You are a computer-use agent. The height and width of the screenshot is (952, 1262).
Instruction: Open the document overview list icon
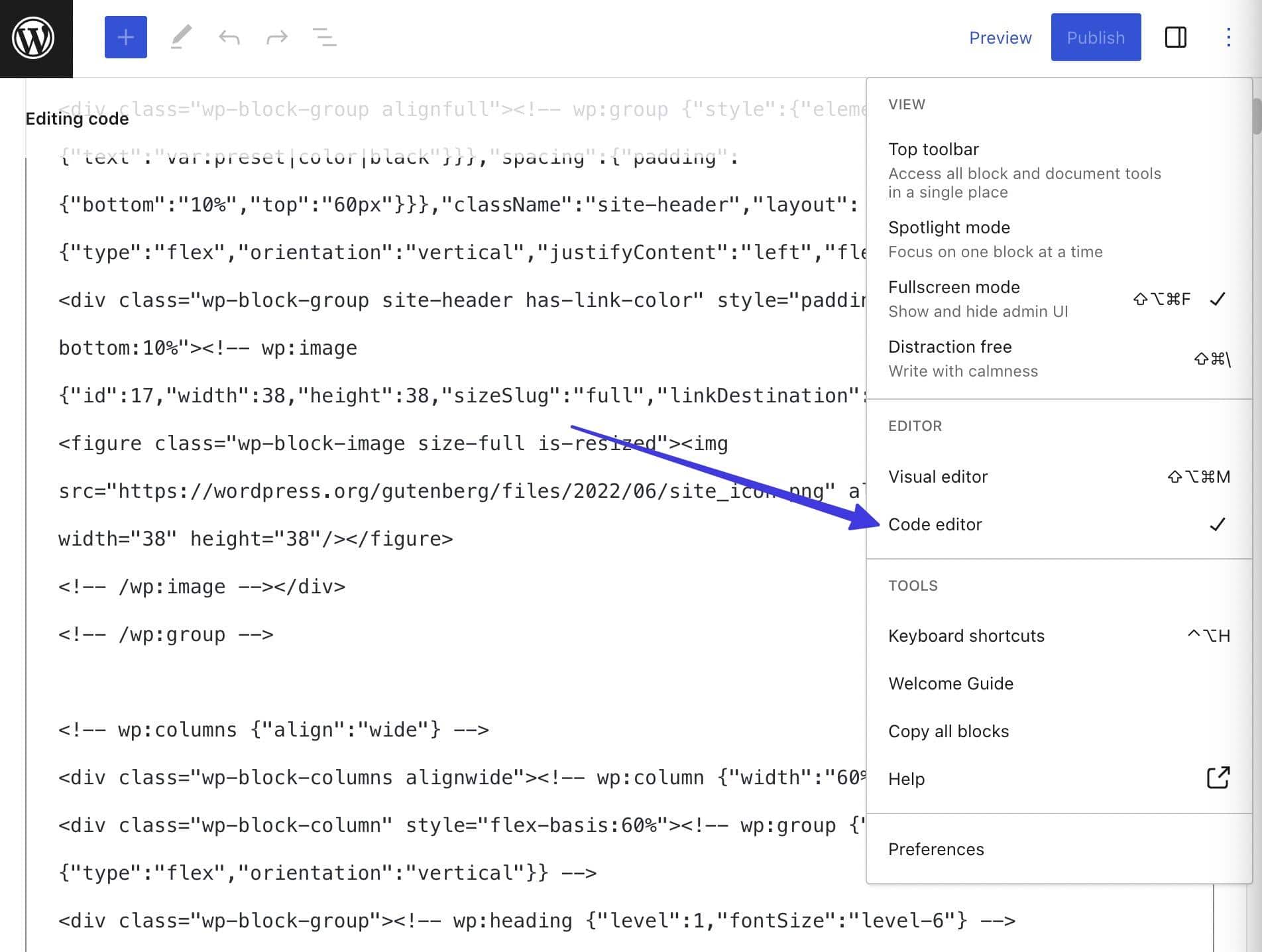coord(324,37)
